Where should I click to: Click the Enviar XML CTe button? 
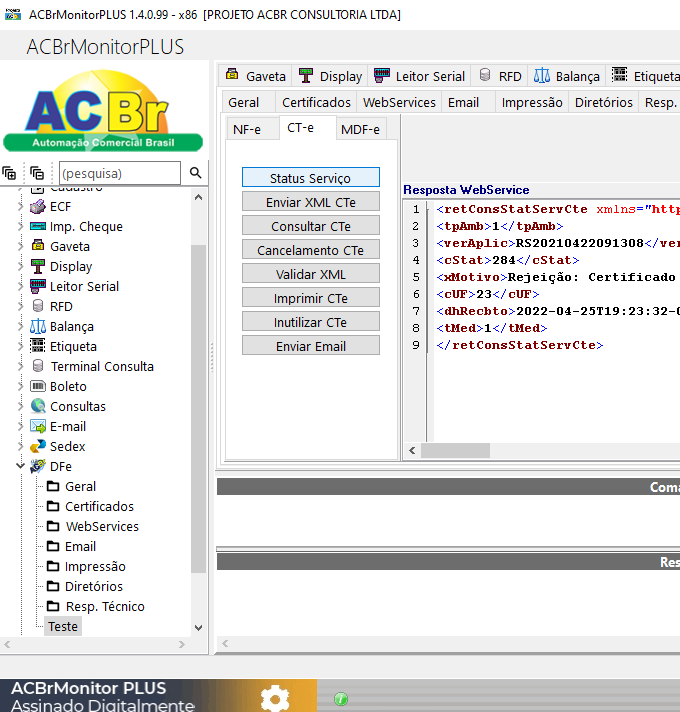[x=310, y=202]
